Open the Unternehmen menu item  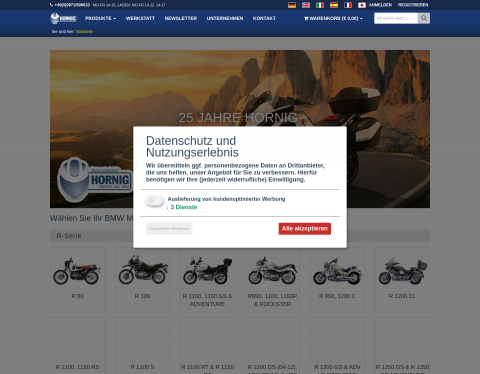225,18
